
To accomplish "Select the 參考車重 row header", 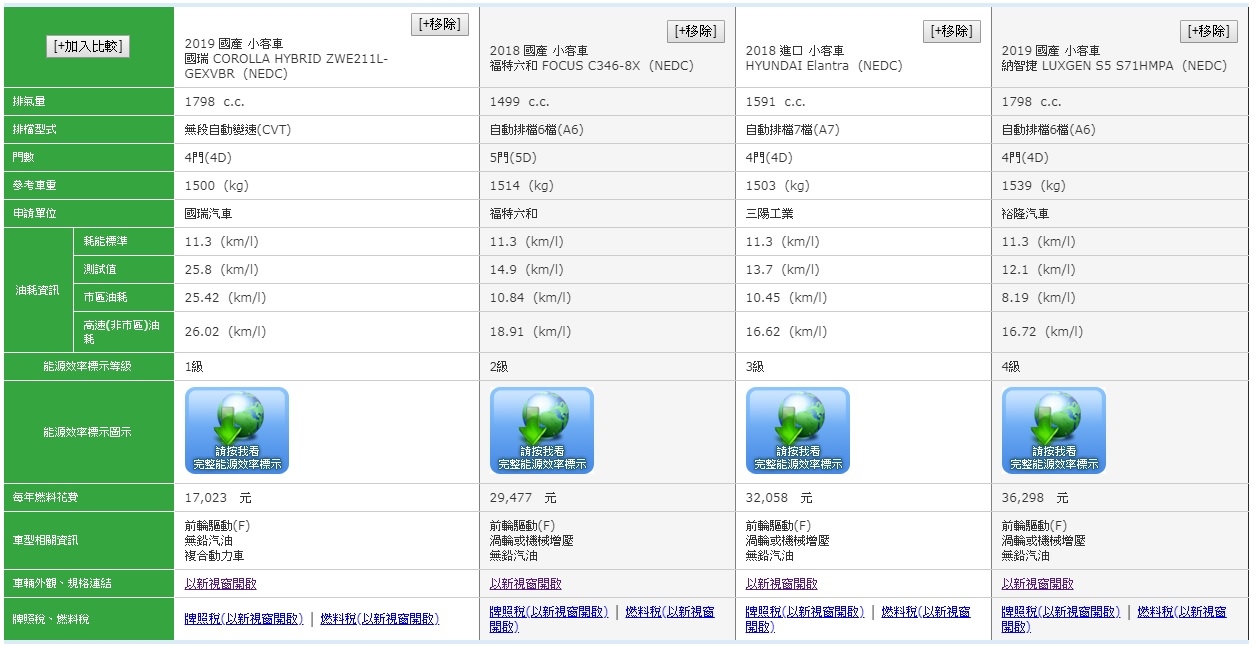I will point(89,186).
